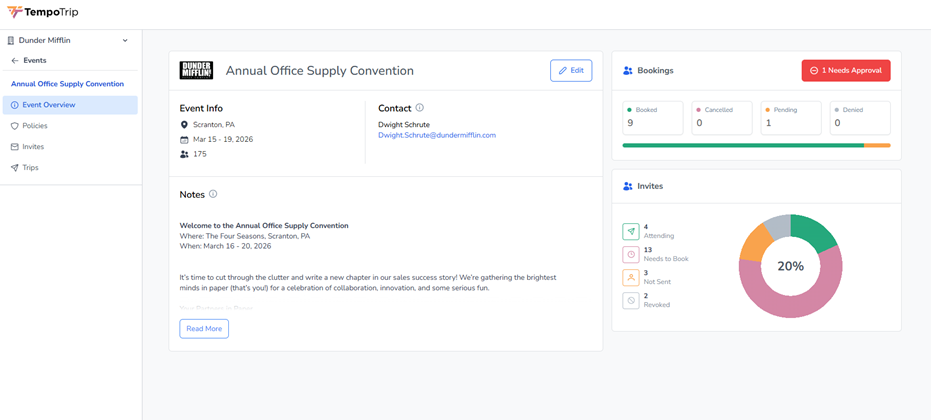Open the Policies section
Viewport: 931px width, 420px height.
coord(34,126)
